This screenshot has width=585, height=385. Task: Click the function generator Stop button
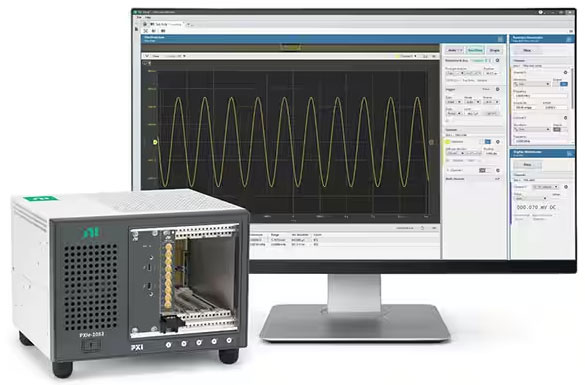click(527, 50)
